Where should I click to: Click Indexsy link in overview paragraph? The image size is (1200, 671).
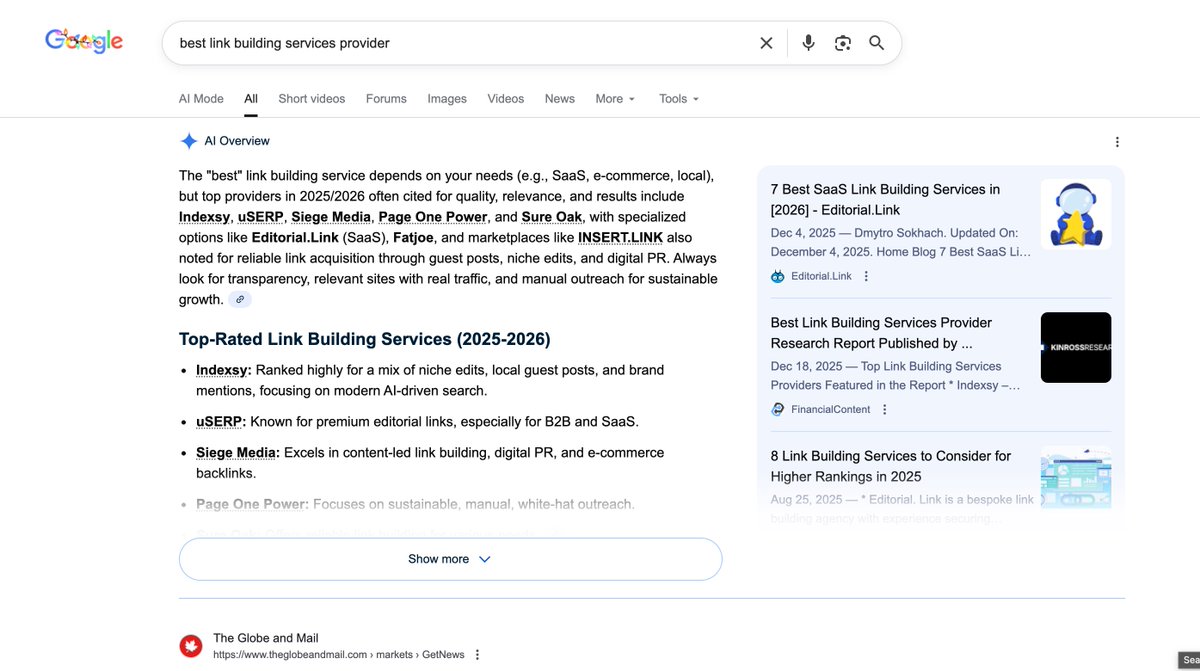point(204,217)
